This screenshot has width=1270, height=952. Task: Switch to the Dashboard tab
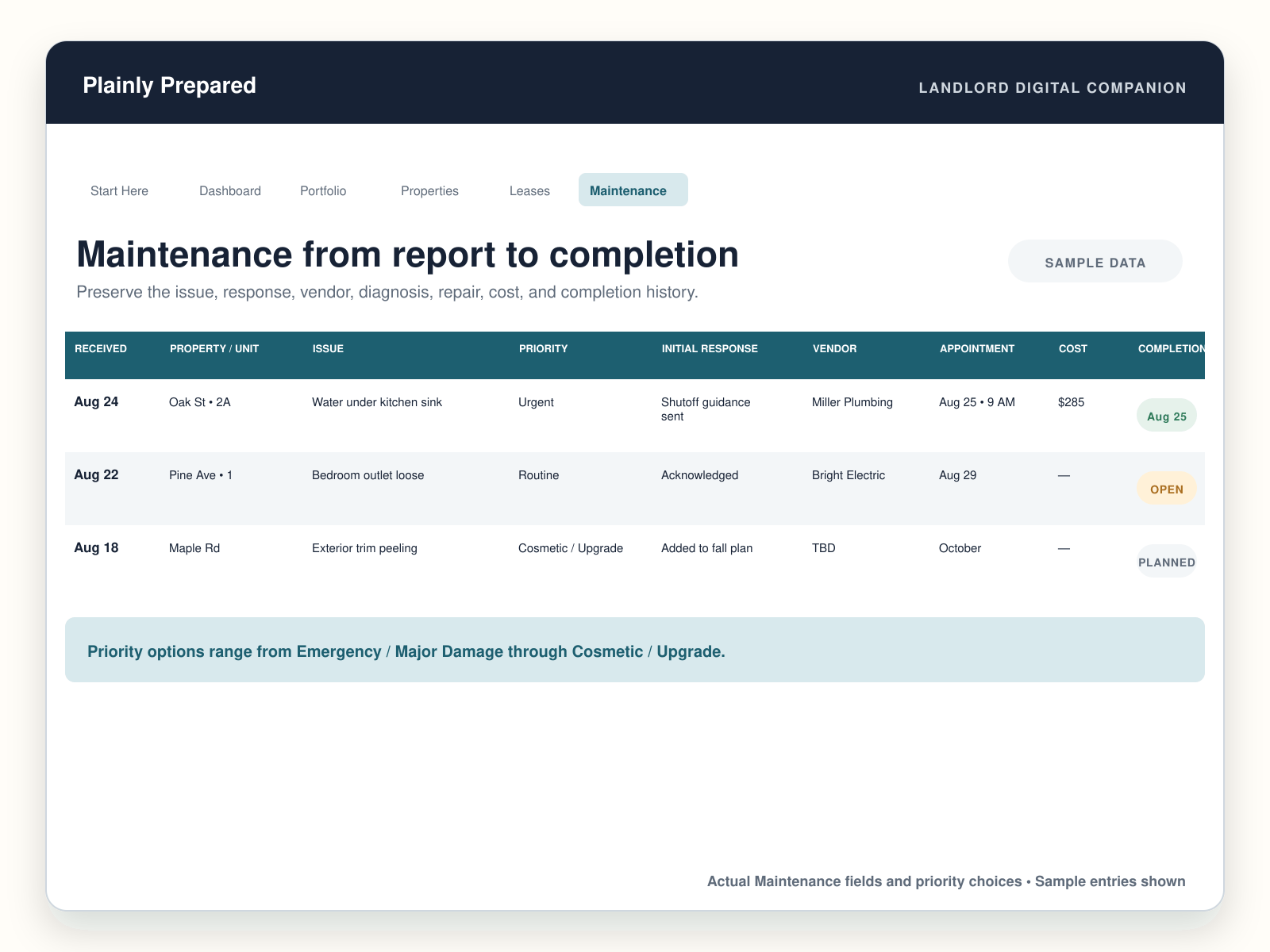click(230, 190)
